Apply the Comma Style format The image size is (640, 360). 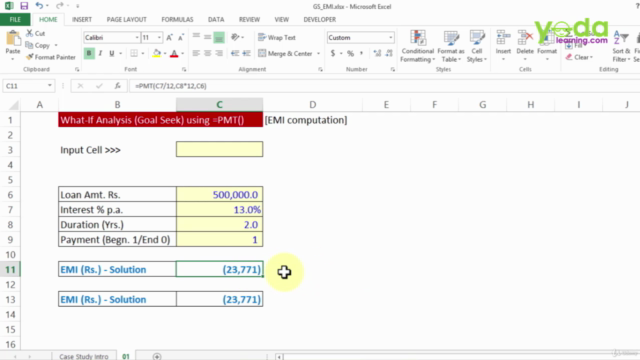pos(362,53)
